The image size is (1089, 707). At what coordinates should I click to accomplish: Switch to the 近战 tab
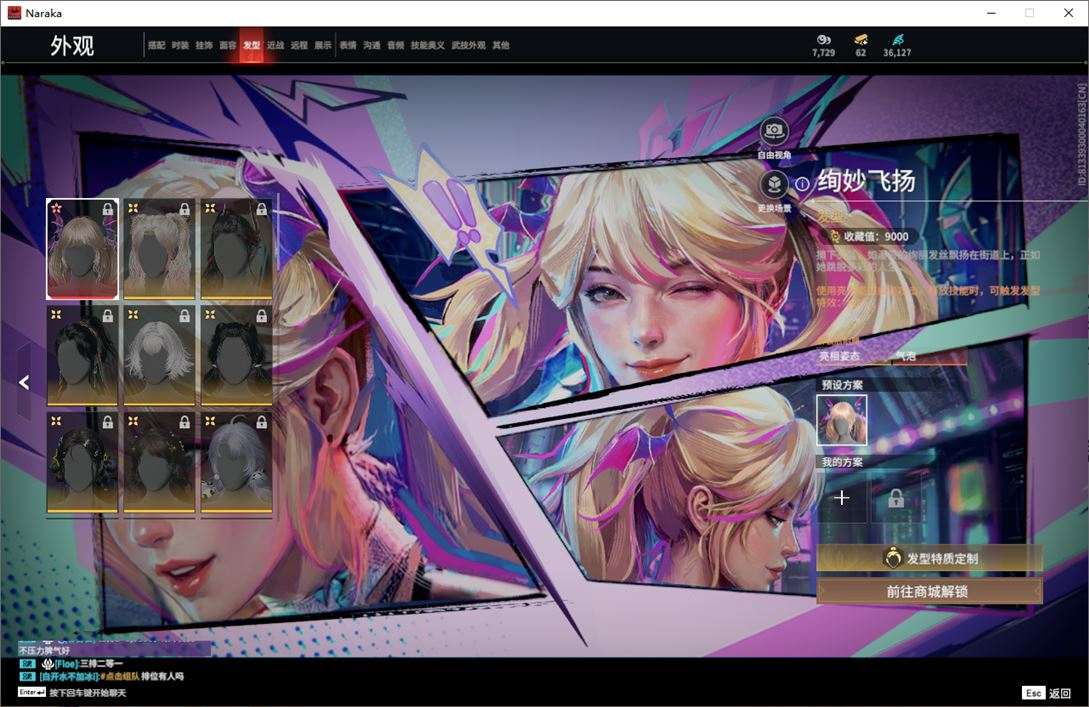click(275, 45)
